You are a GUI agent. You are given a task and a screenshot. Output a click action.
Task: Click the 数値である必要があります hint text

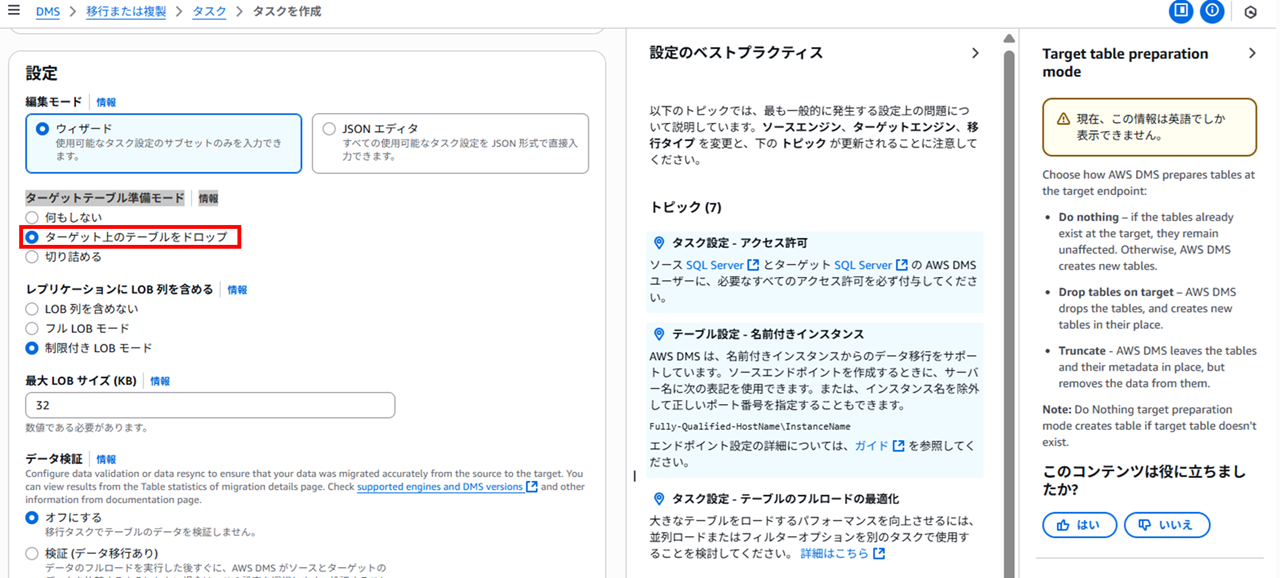pyautogui.click(x=87, y=428)
